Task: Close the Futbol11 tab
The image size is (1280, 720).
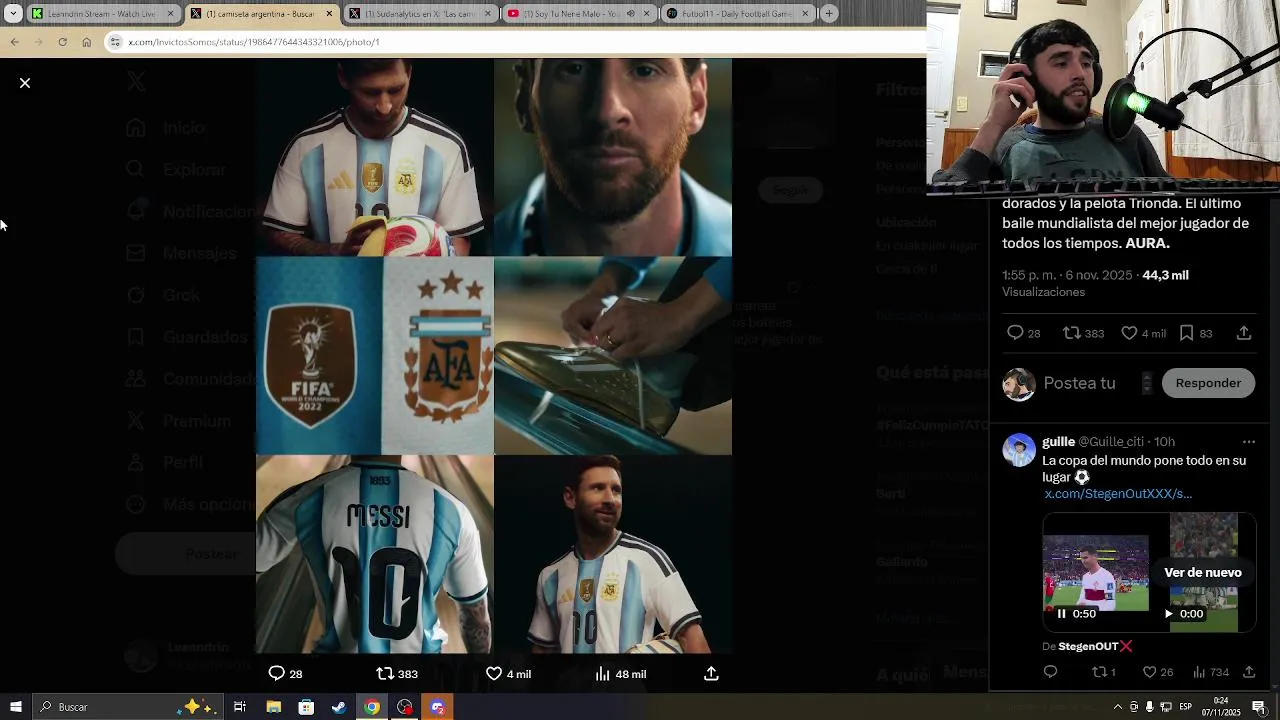Action: click(805, 14)
